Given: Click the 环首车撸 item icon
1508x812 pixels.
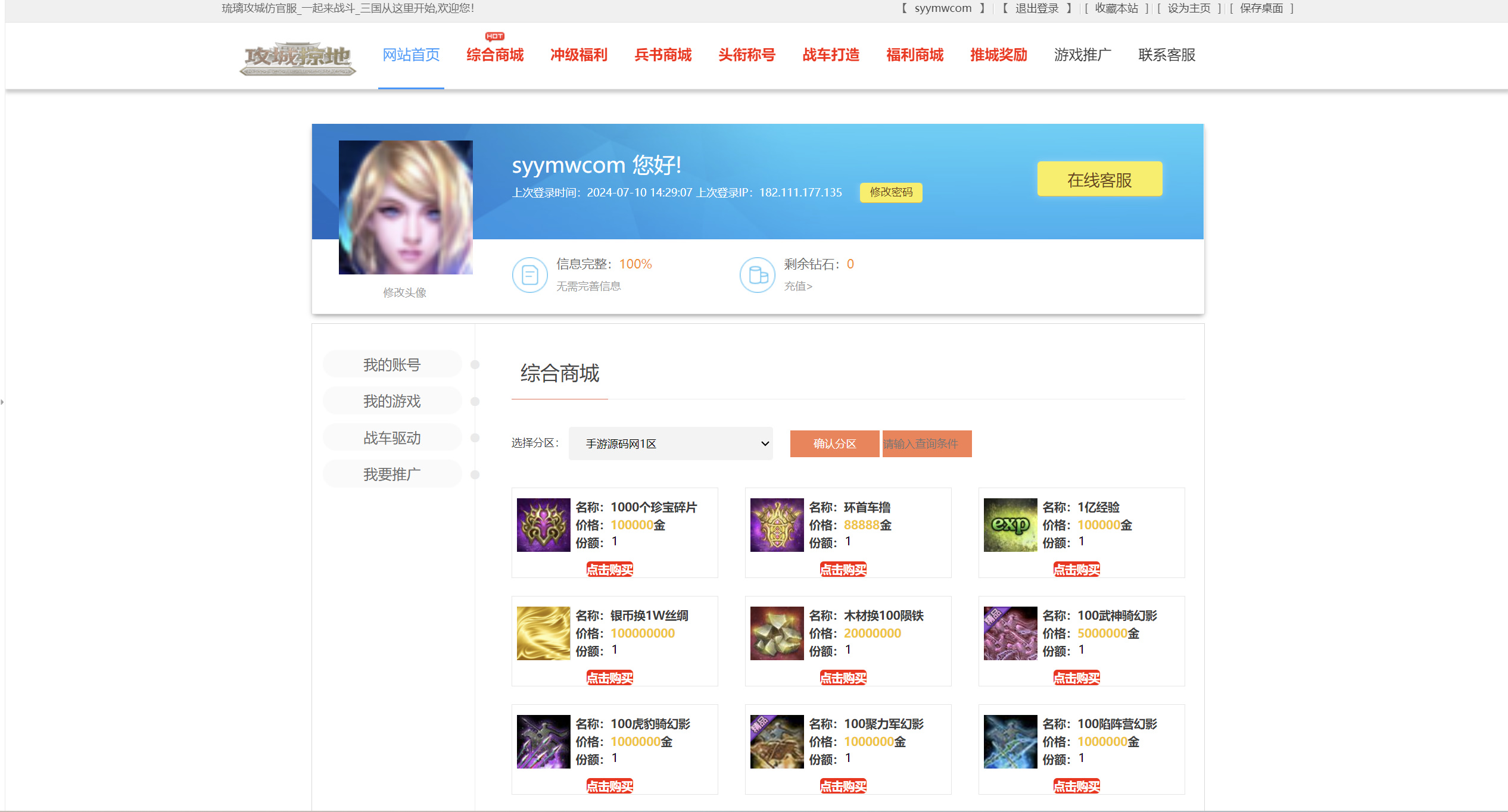Looking at the screenshot, I should pos(777,525).
